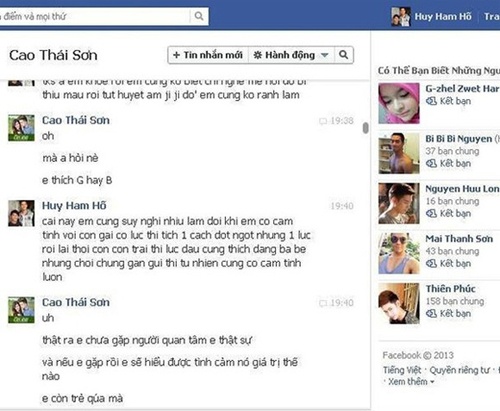The width and height of the screenshot is (500, 411).
Task: Click add-friend icon for Thiên Phúc
Action: coord(431,313)
